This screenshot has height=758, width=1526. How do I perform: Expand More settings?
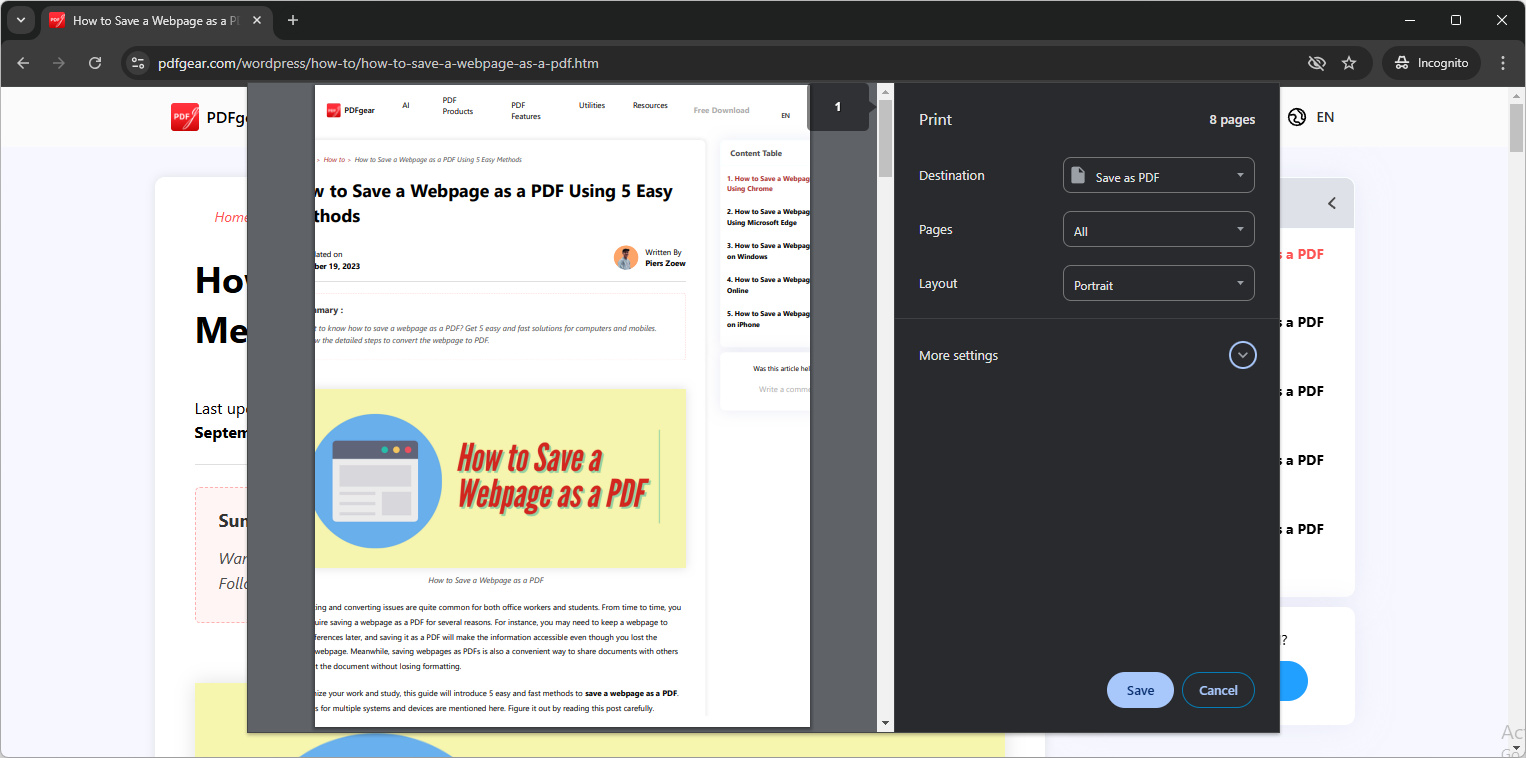[x=1242, y=354]
